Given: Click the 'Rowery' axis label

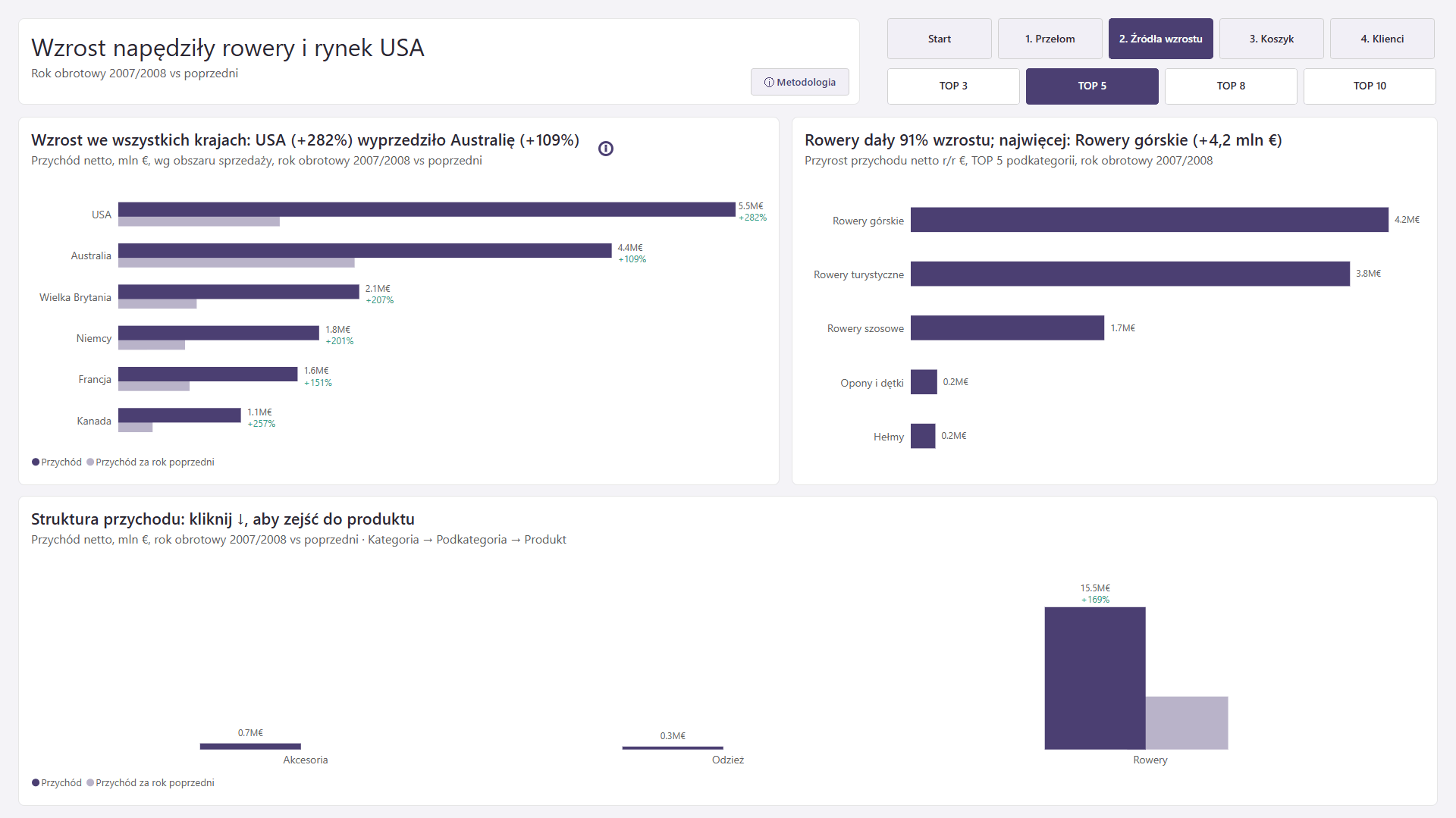Looking at the screenshot, I should 1150,760.
